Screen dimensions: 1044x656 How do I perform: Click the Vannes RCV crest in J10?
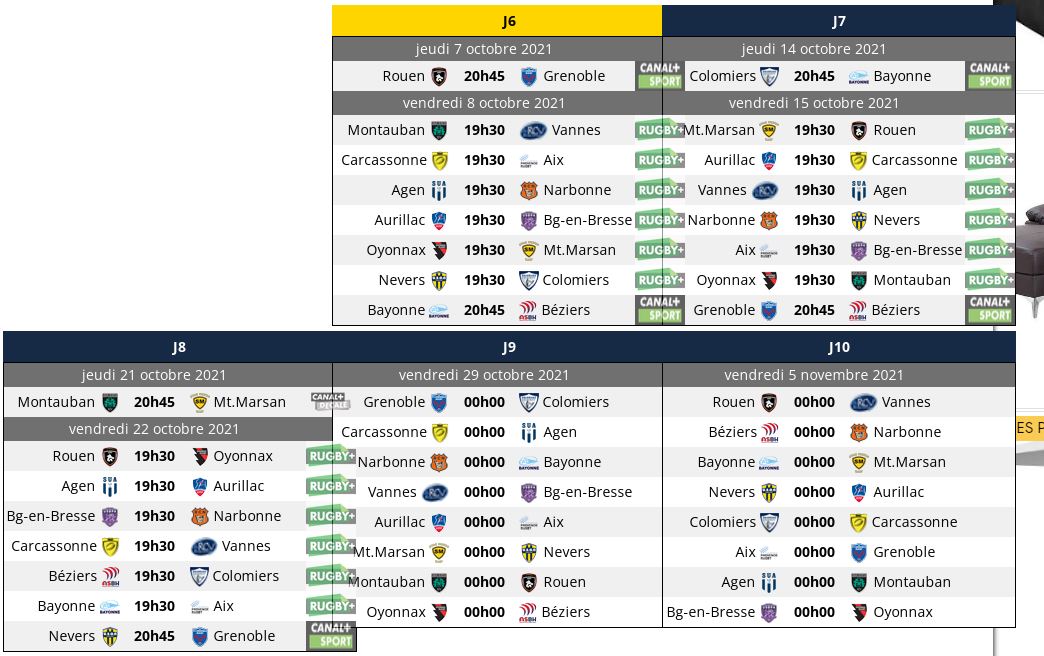tap(863, 402)
